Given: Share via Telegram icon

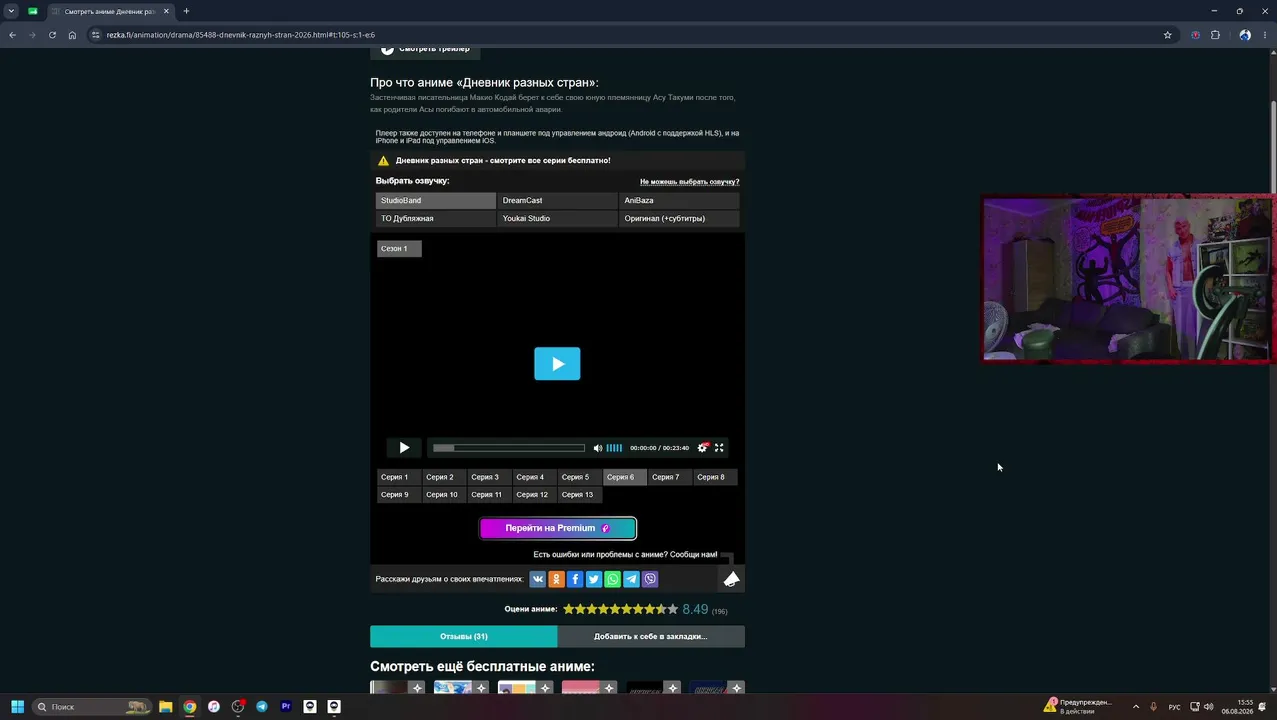Looking at the screenshot, I should [631, 579].
